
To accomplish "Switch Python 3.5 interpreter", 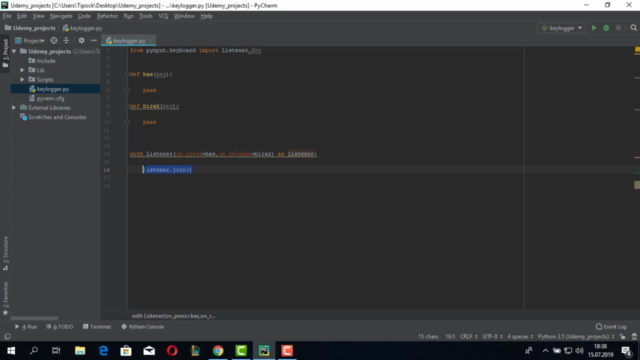I will click(x=576, y=337).
